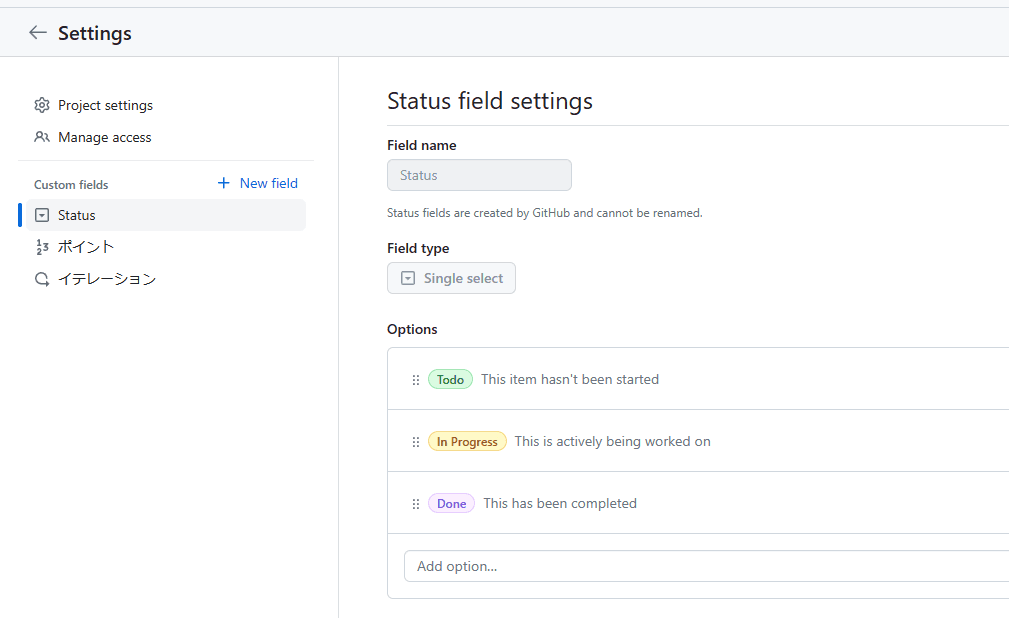Click the drag handle of Done option

click(416, 504)
